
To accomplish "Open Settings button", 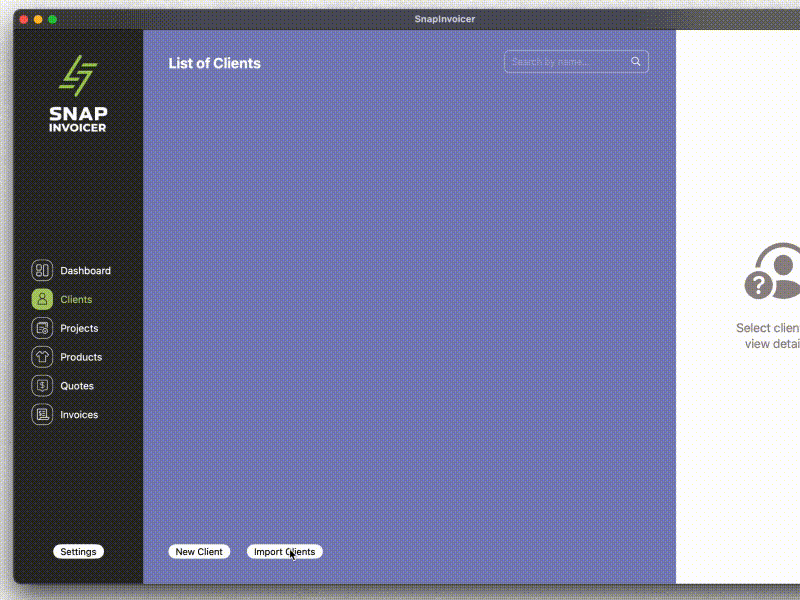I will pyautogui.click(x=78, y=552).
